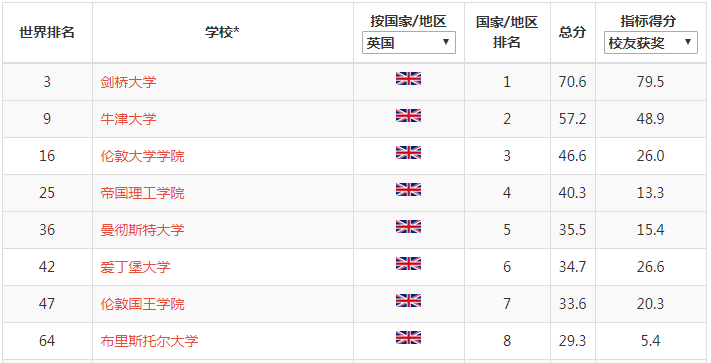Viewport: 711px width, 363px height.
Task: Open the 校友获奖 indicator score dropdown
Action: [x=651, y=43]
